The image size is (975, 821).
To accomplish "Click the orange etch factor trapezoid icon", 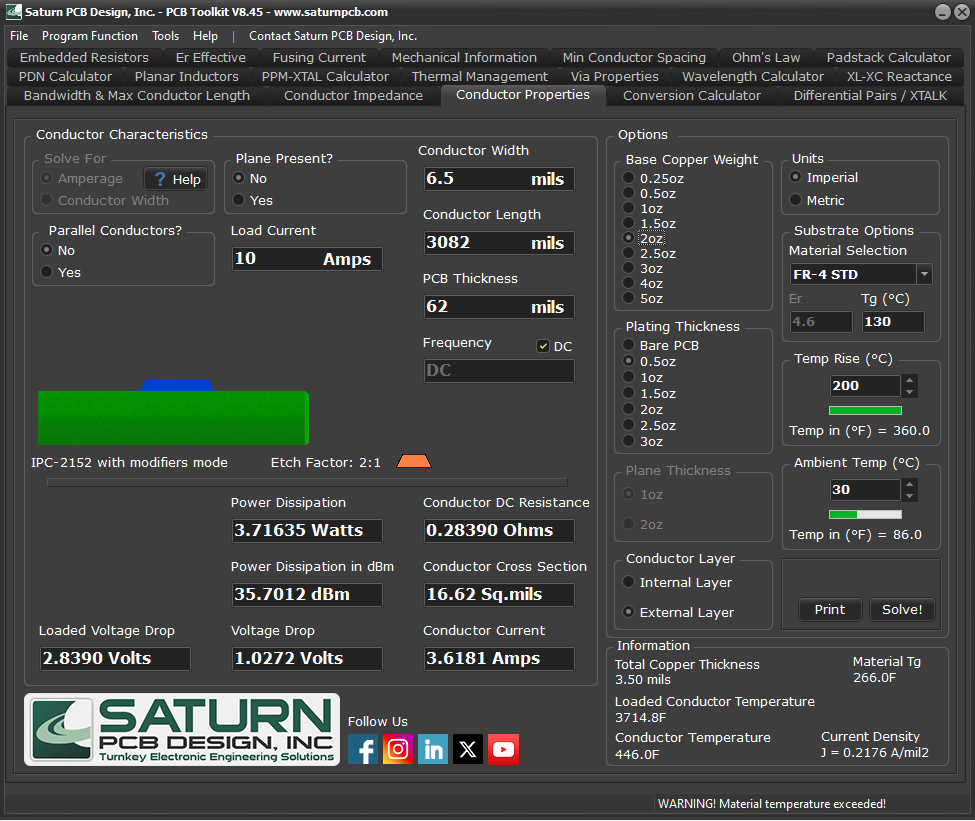I will tap(414, 462).
